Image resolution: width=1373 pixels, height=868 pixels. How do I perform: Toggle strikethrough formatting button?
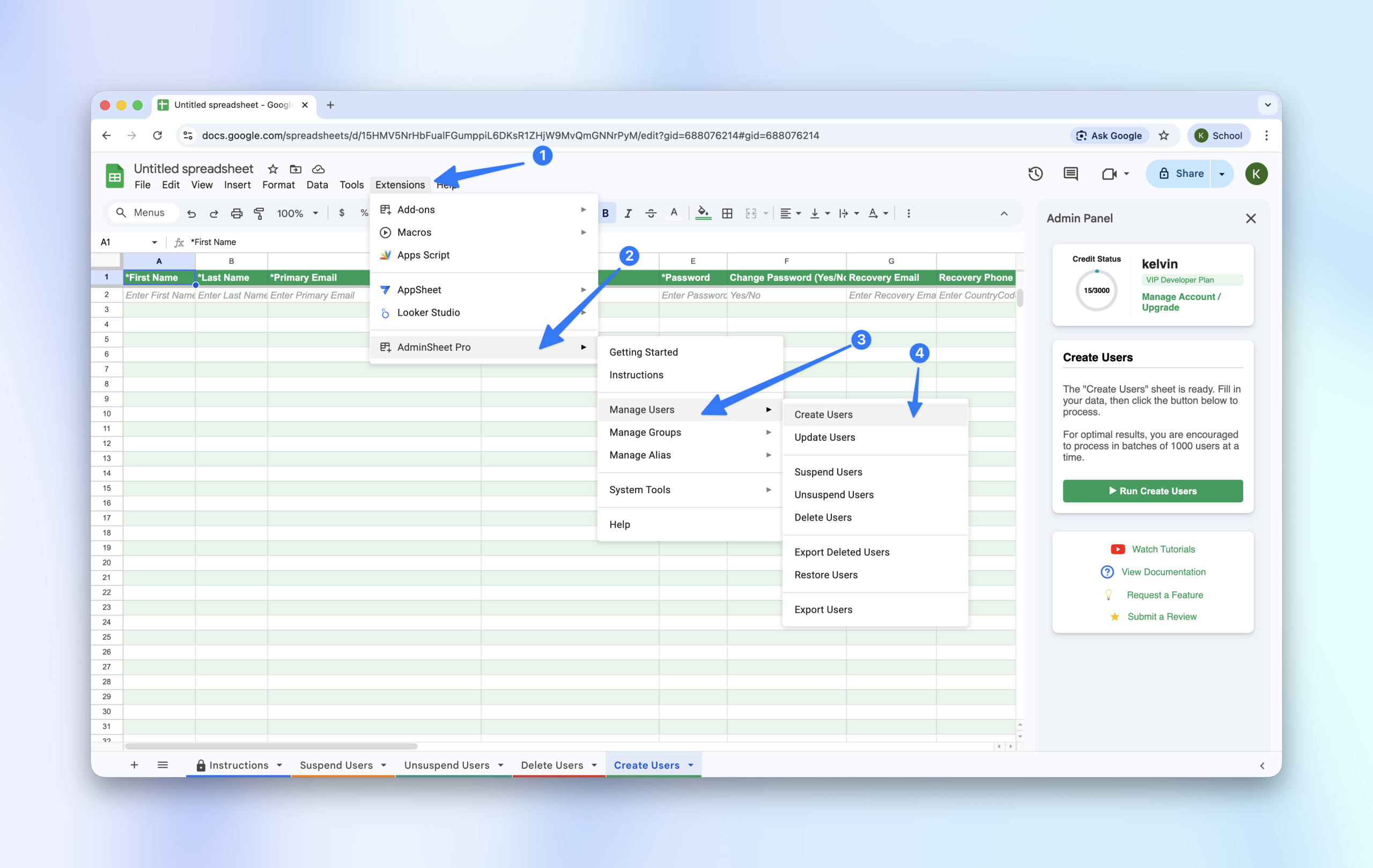651,213
